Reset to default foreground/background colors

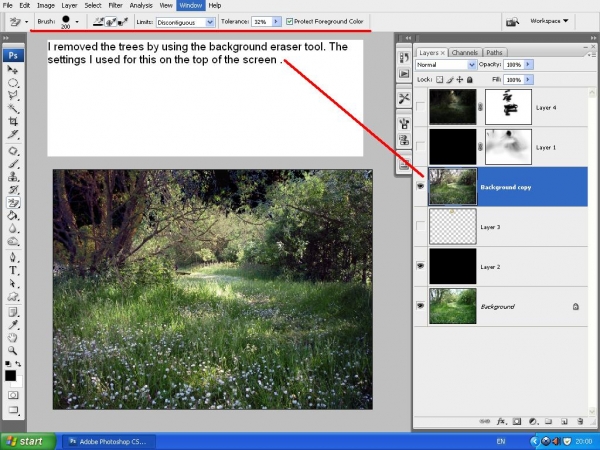(x=8, y=364)
